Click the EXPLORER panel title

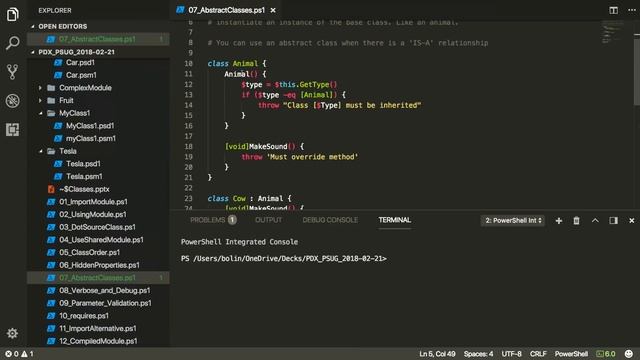(x=55, y=10)
